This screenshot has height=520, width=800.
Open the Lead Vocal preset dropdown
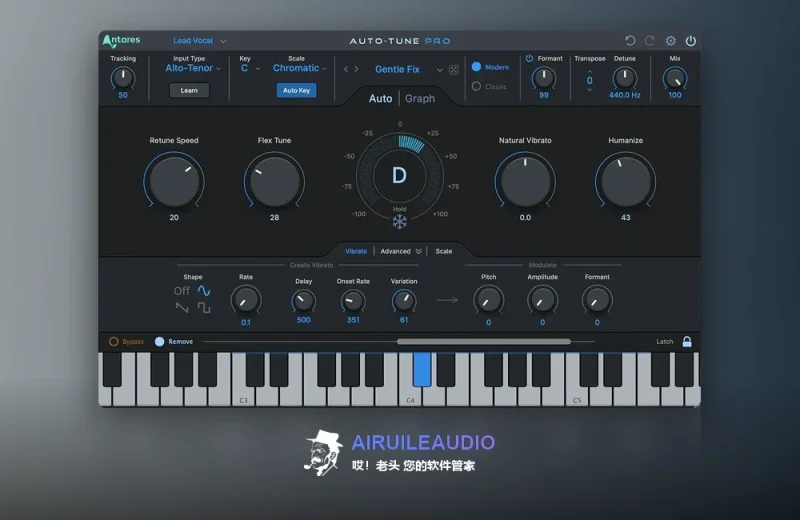point(199,41)
